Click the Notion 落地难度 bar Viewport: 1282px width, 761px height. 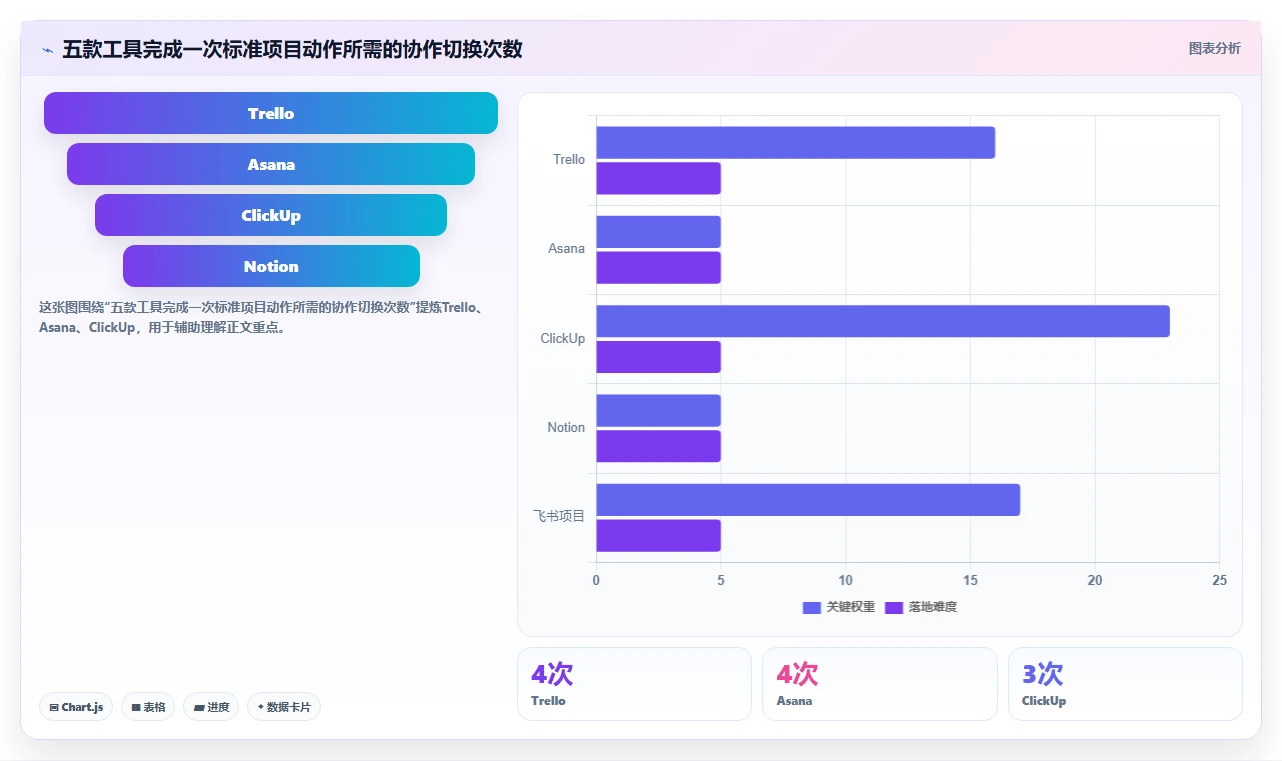click(x=659, y=446)
